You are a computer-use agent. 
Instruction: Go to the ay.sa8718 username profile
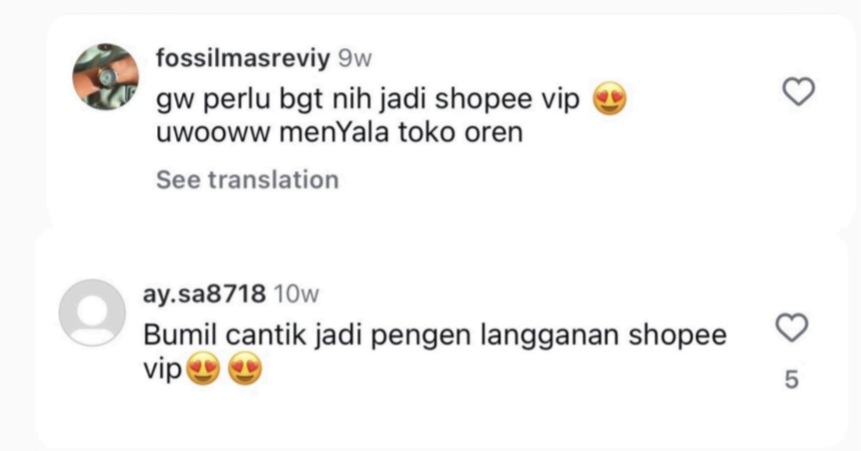point(204,294)
